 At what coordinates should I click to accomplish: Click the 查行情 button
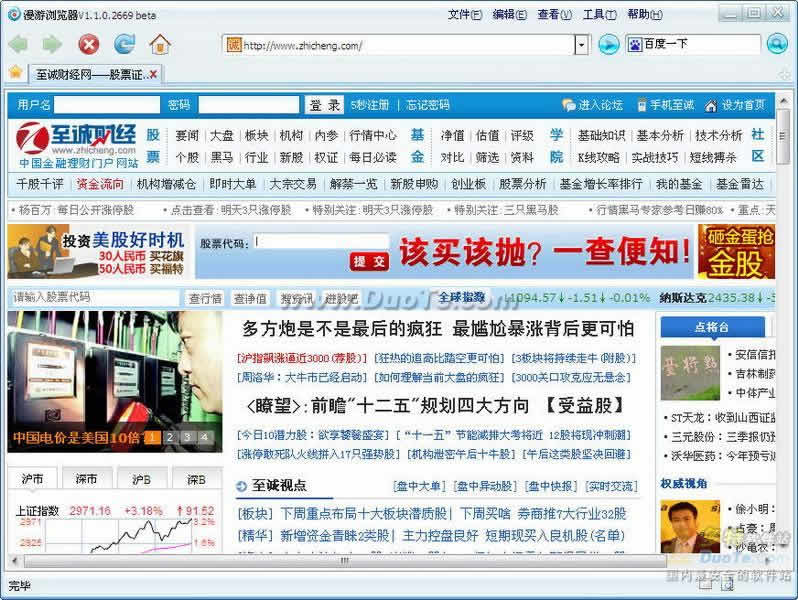click(205, 298)
